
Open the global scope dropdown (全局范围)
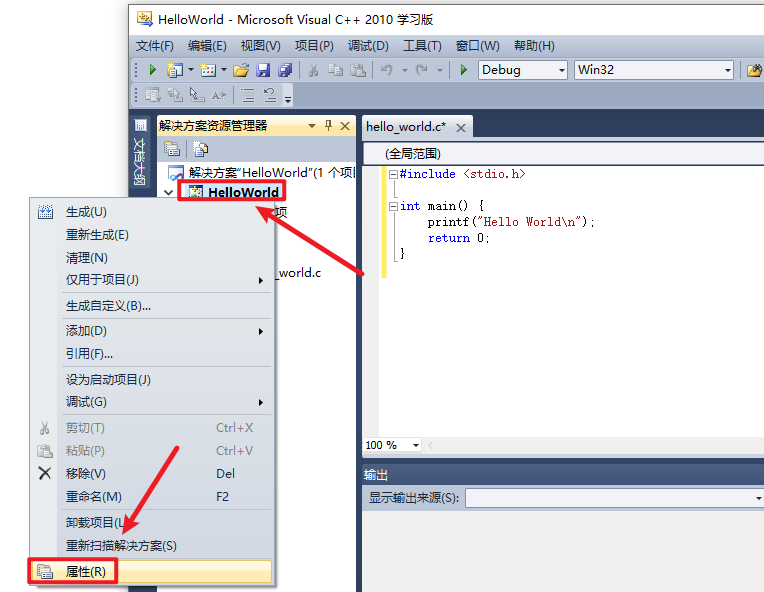(564, 154)
